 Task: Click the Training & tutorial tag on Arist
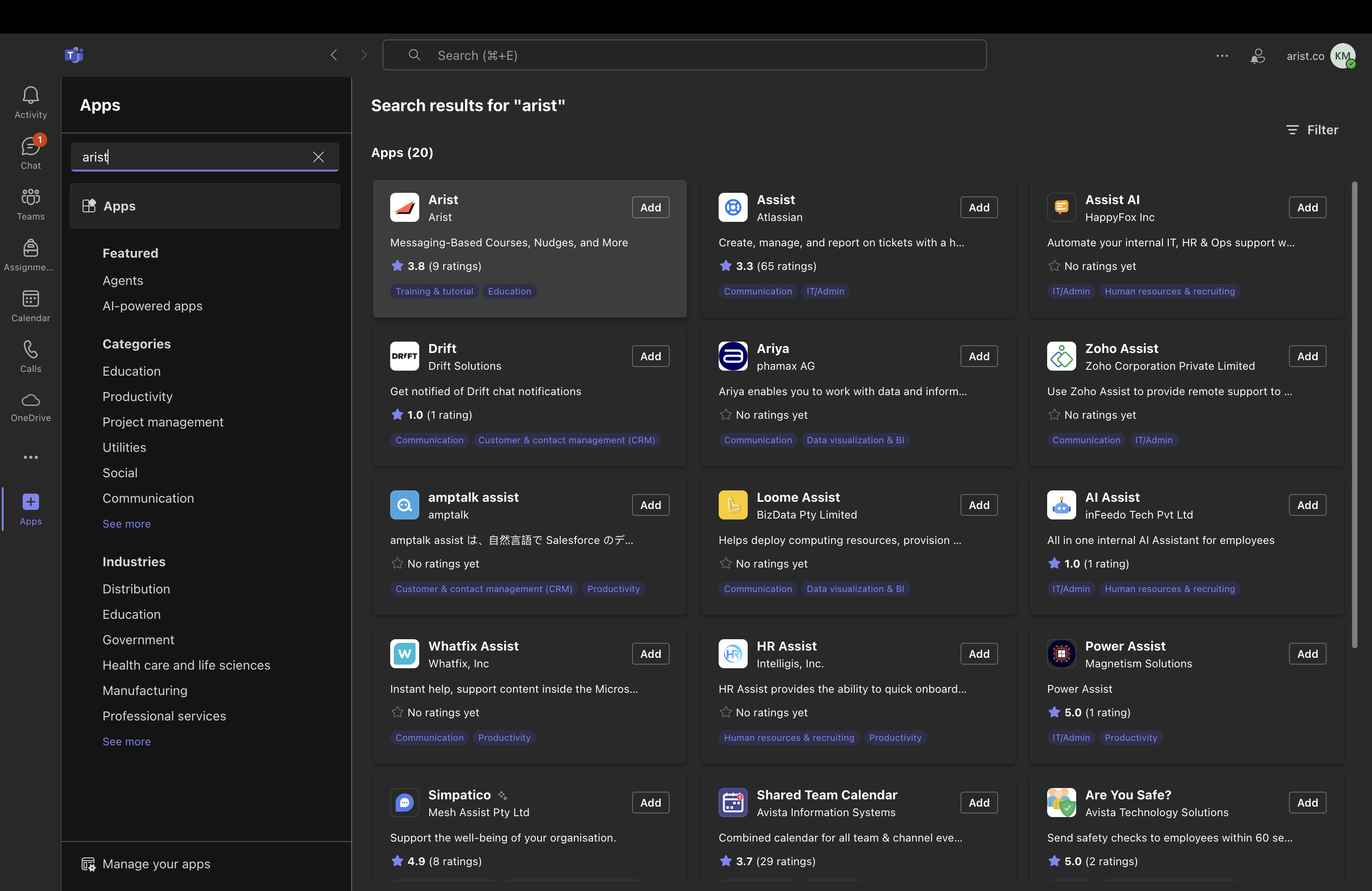pos(434,291)
